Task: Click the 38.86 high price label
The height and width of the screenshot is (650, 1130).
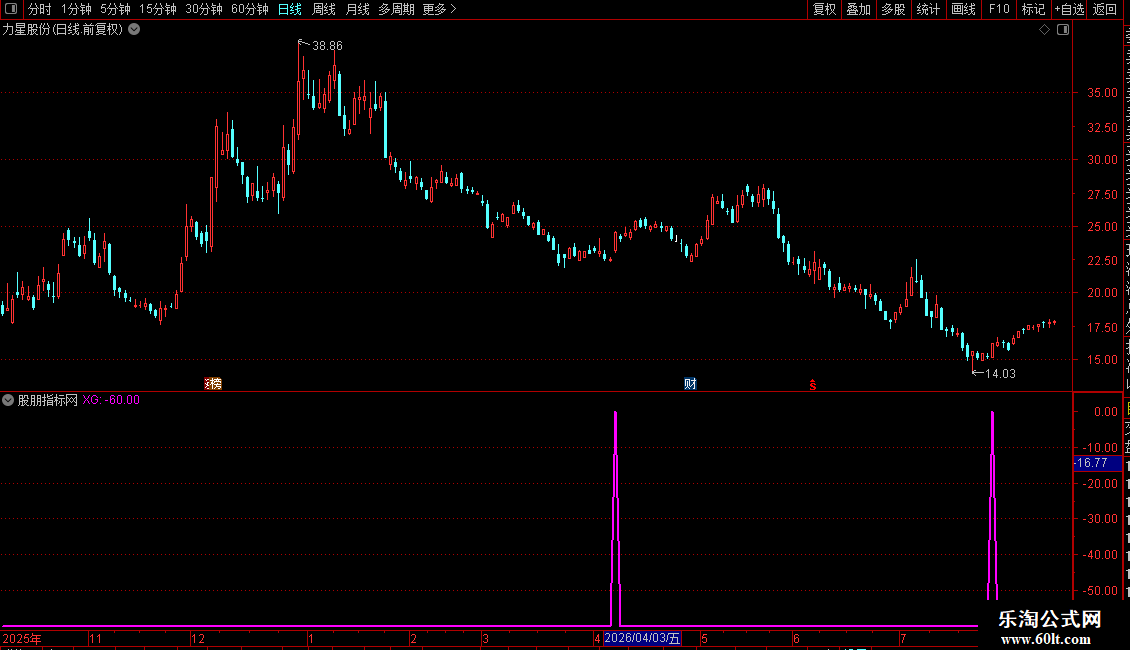Action: coord(327,46)
